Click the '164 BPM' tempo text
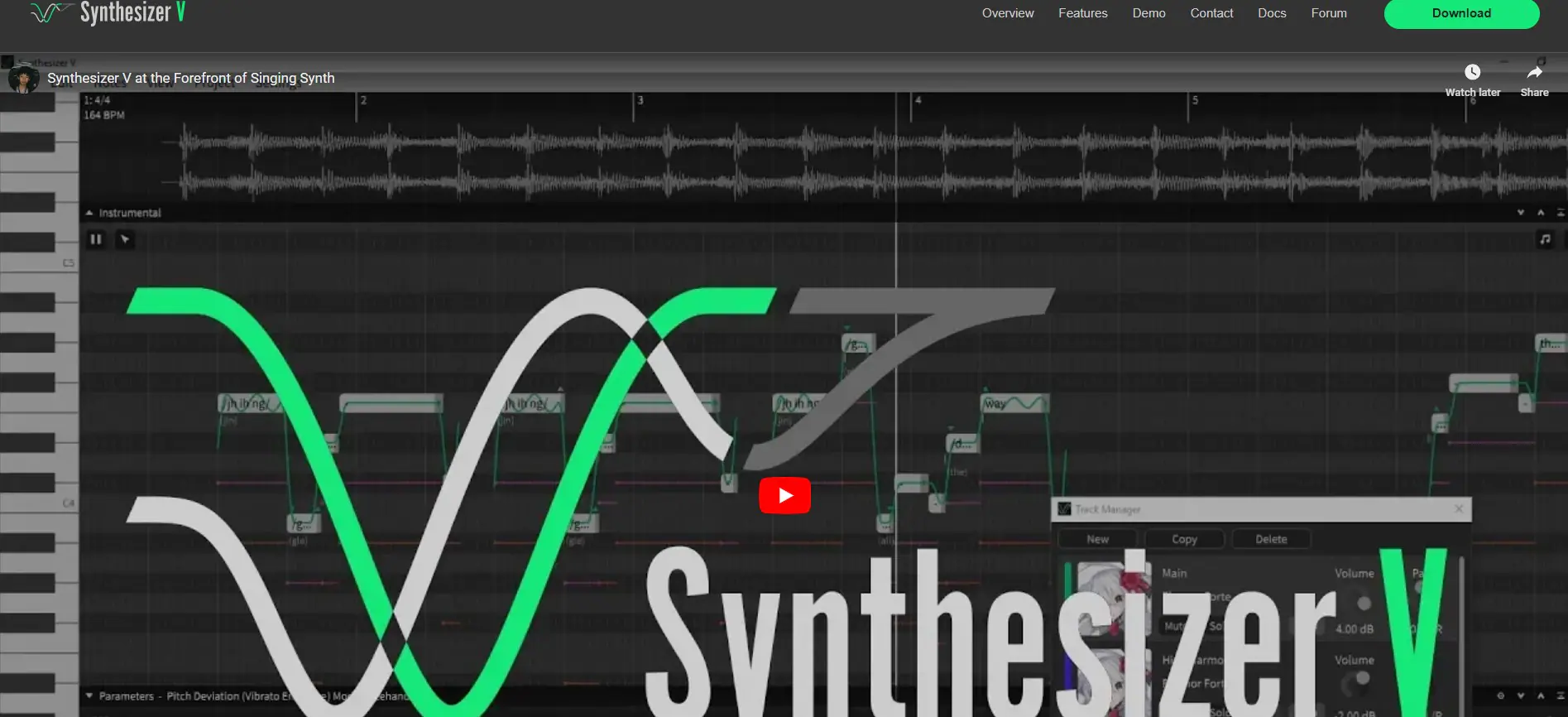Screen dimensions: 1568x717 [x=104, y=115]
